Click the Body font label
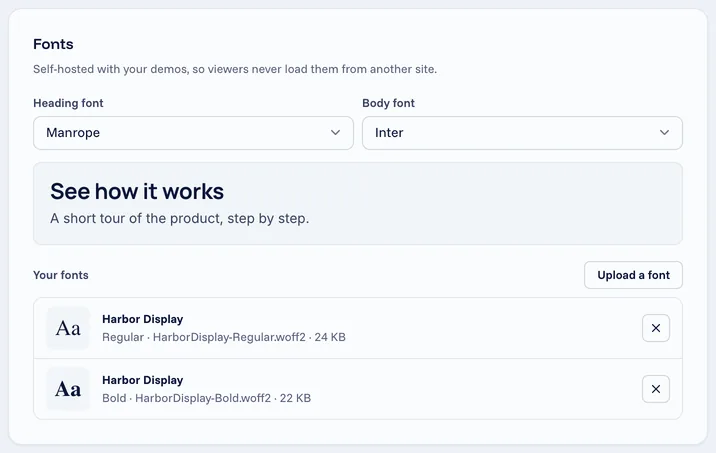716x453 pixels. tap(389, 103)
